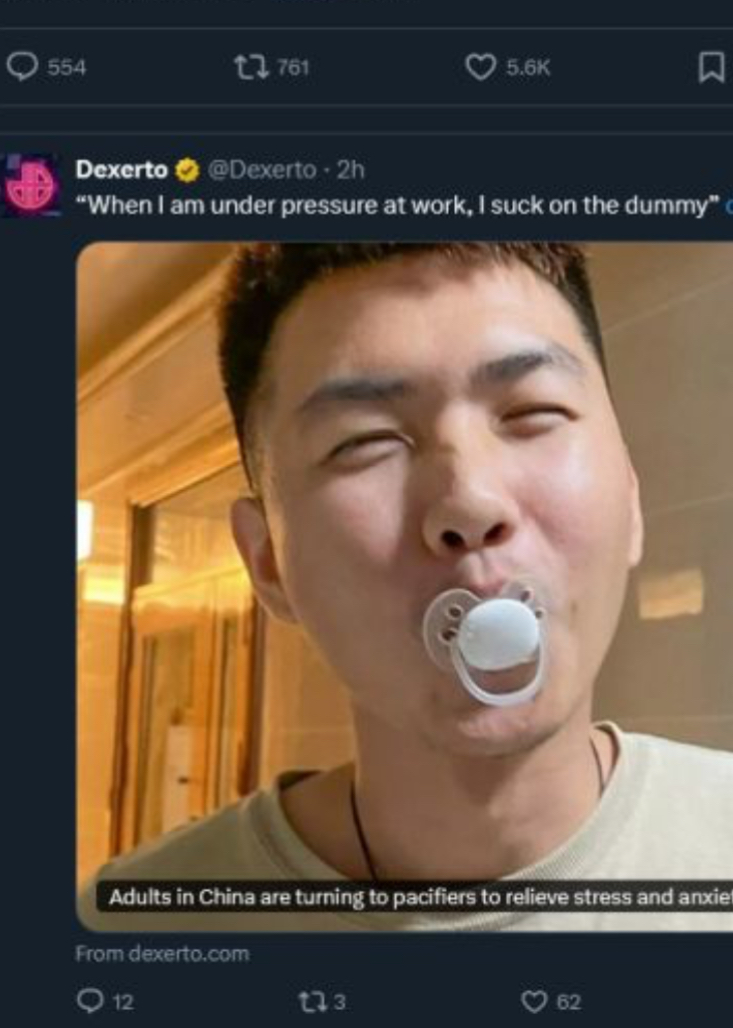Retweet the top post with 761 reposts
This screenshot has height=1028, width=733.
coord(252,67)
